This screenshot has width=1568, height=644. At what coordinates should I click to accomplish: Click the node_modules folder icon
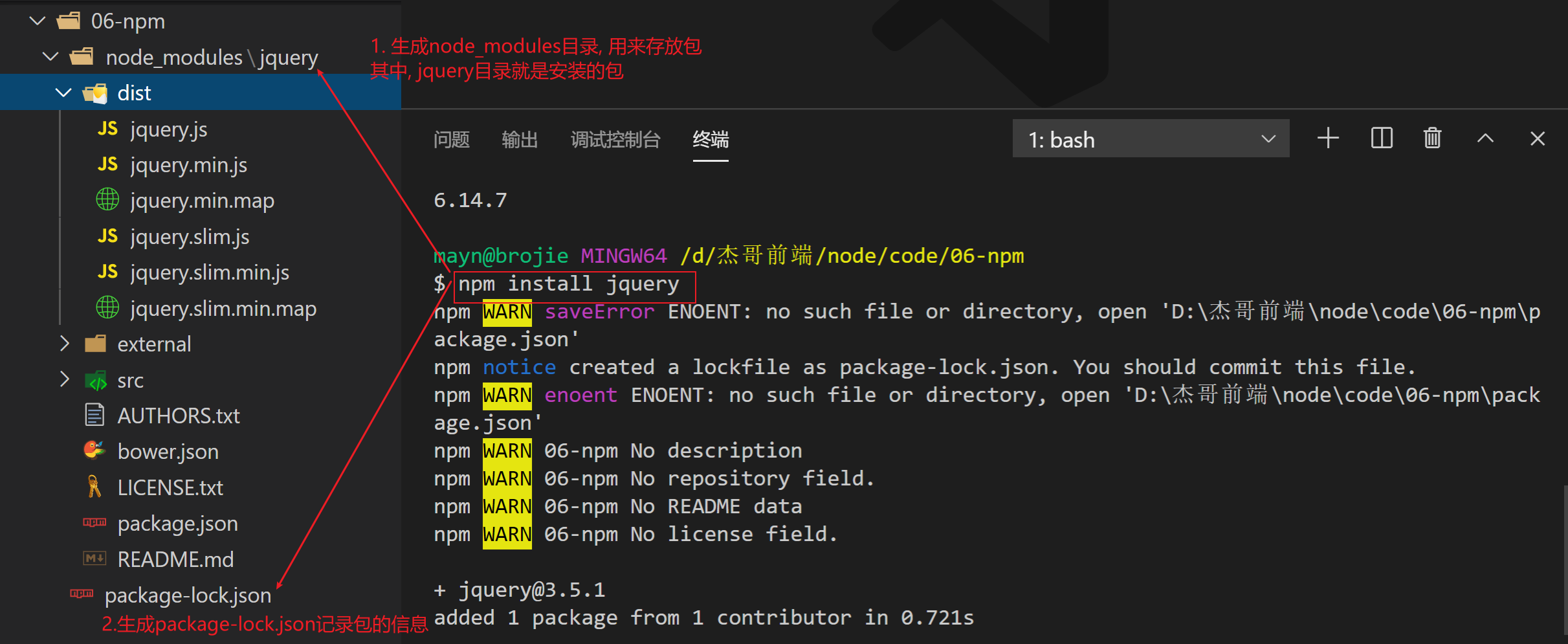click(x=82, y=57)
